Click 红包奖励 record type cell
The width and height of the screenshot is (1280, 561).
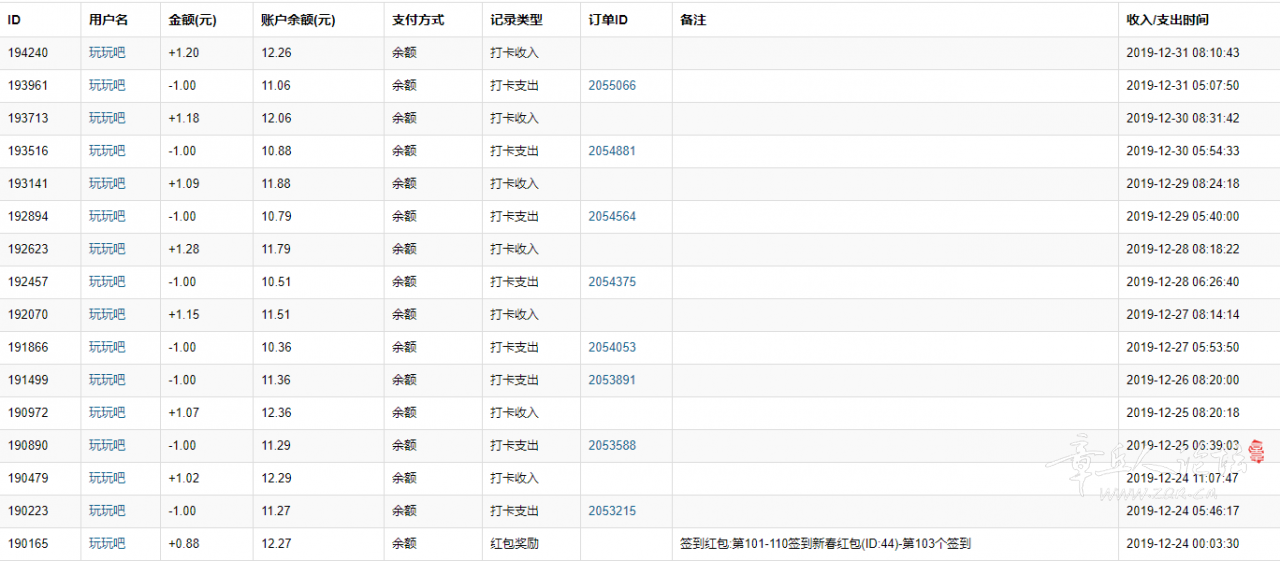pos(514,544)
